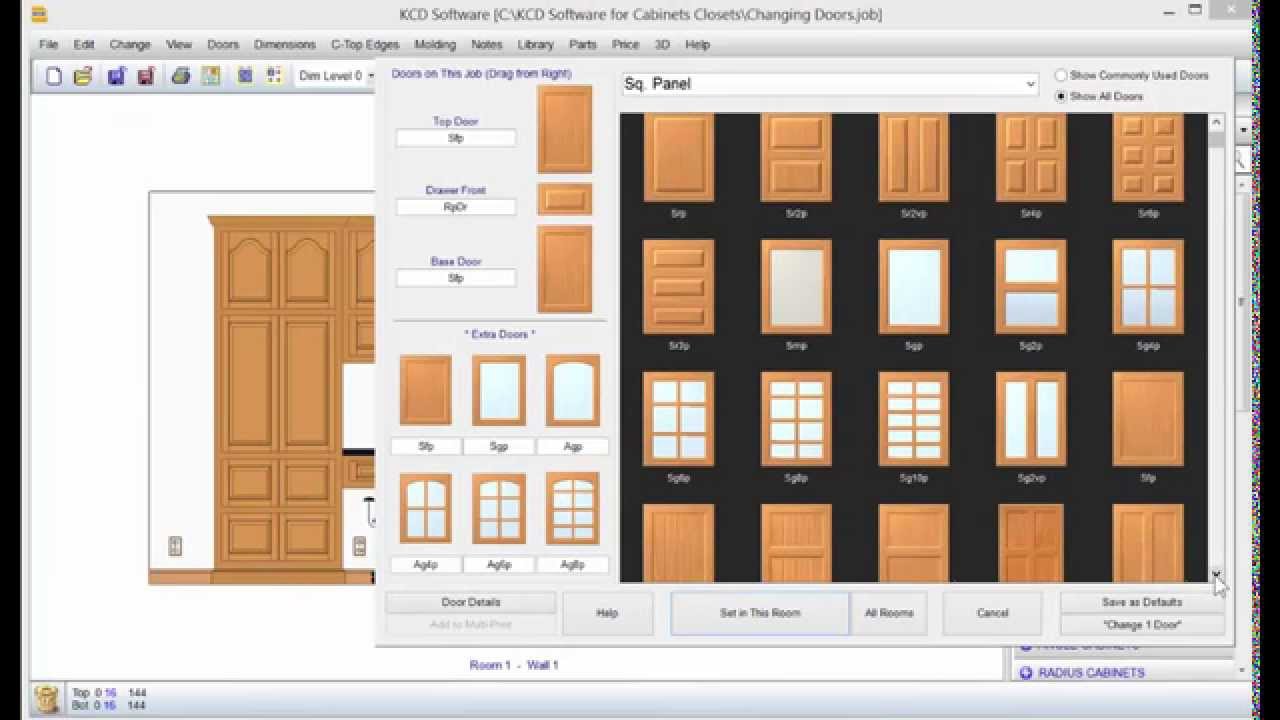Click the Top Door preview image
1280x720 pixels.
tap(564, 129)
